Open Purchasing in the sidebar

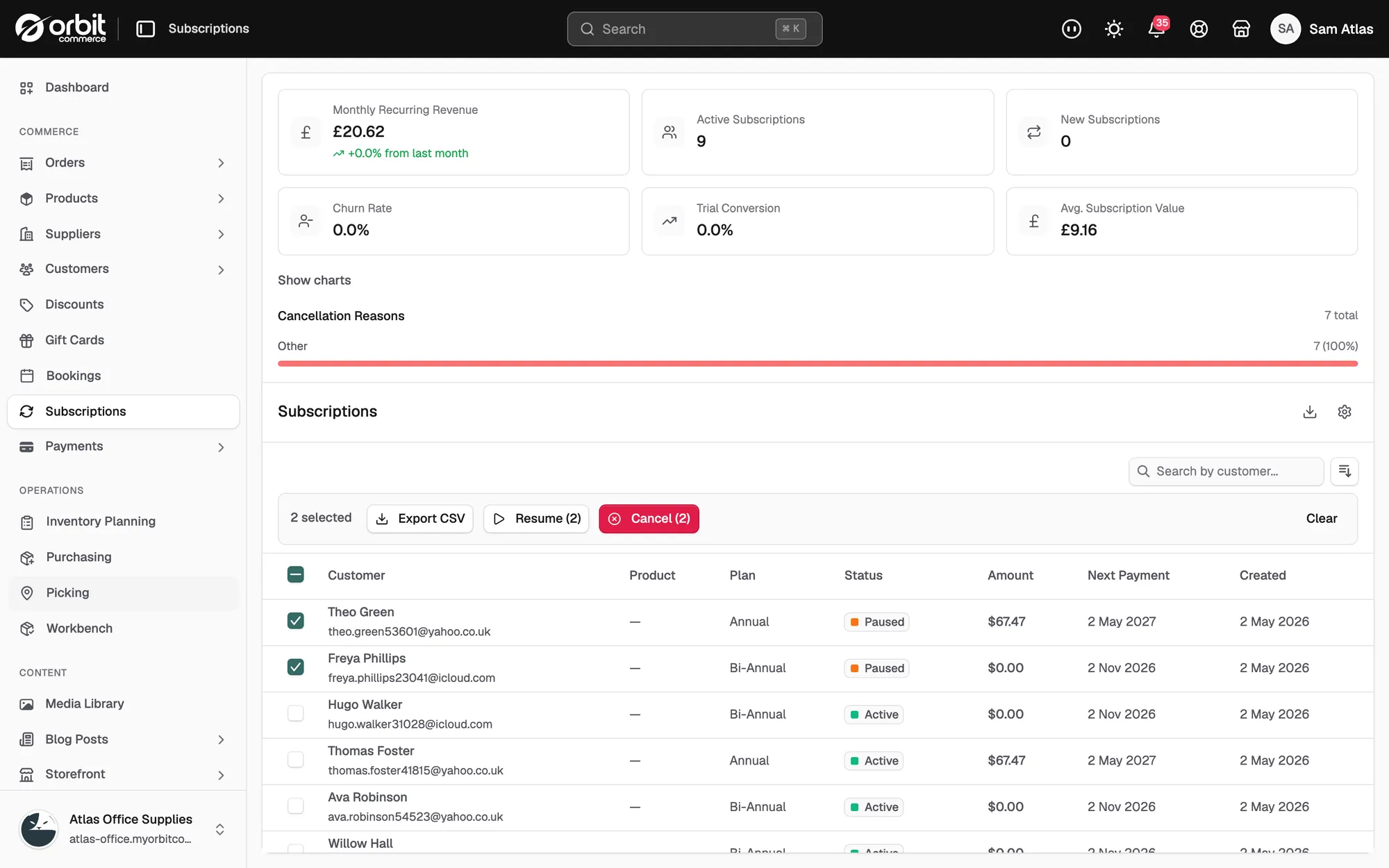(124, 557)
